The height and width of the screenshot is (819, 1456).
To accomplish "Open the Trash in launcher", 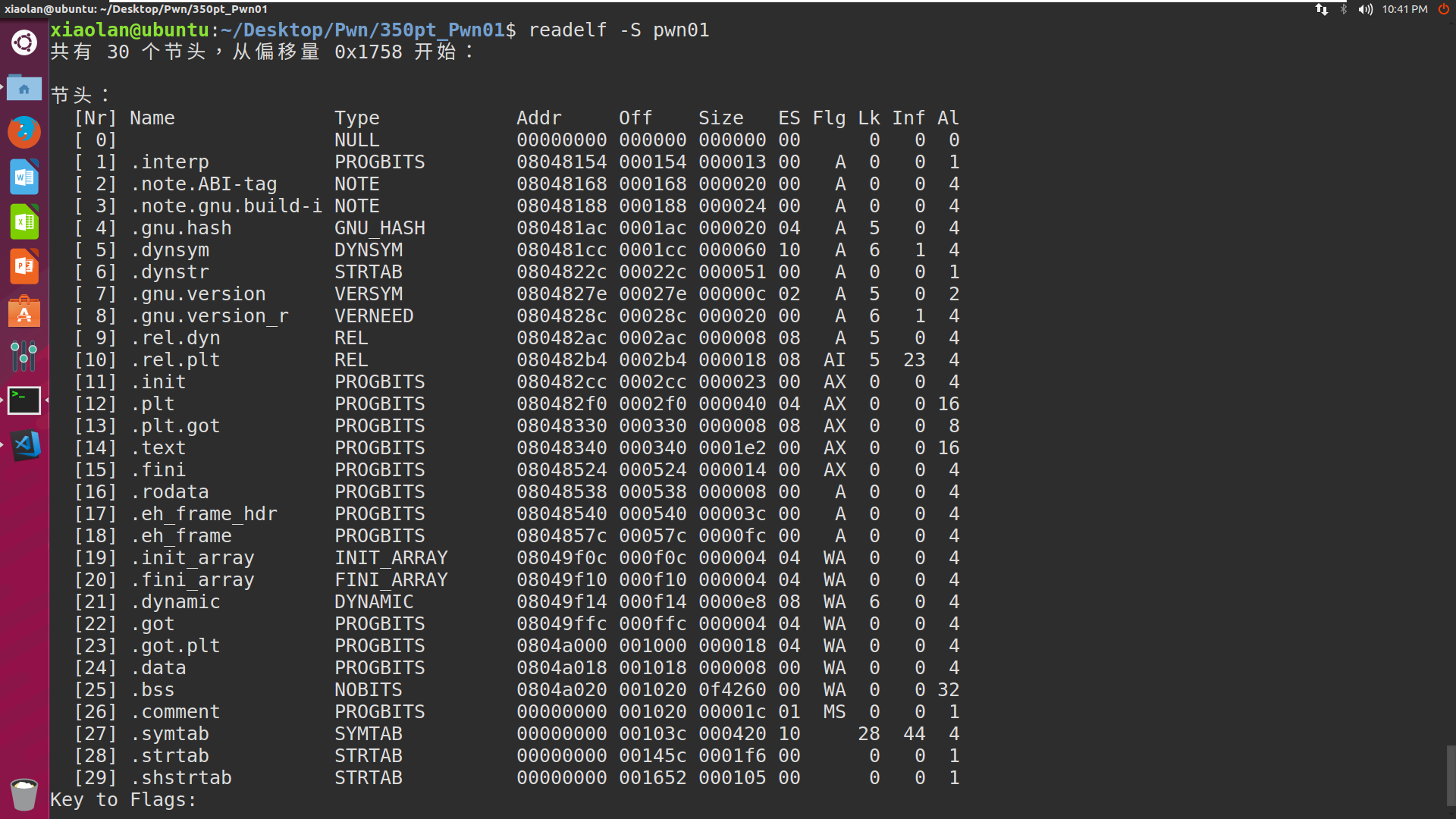I will pos(24,794).
